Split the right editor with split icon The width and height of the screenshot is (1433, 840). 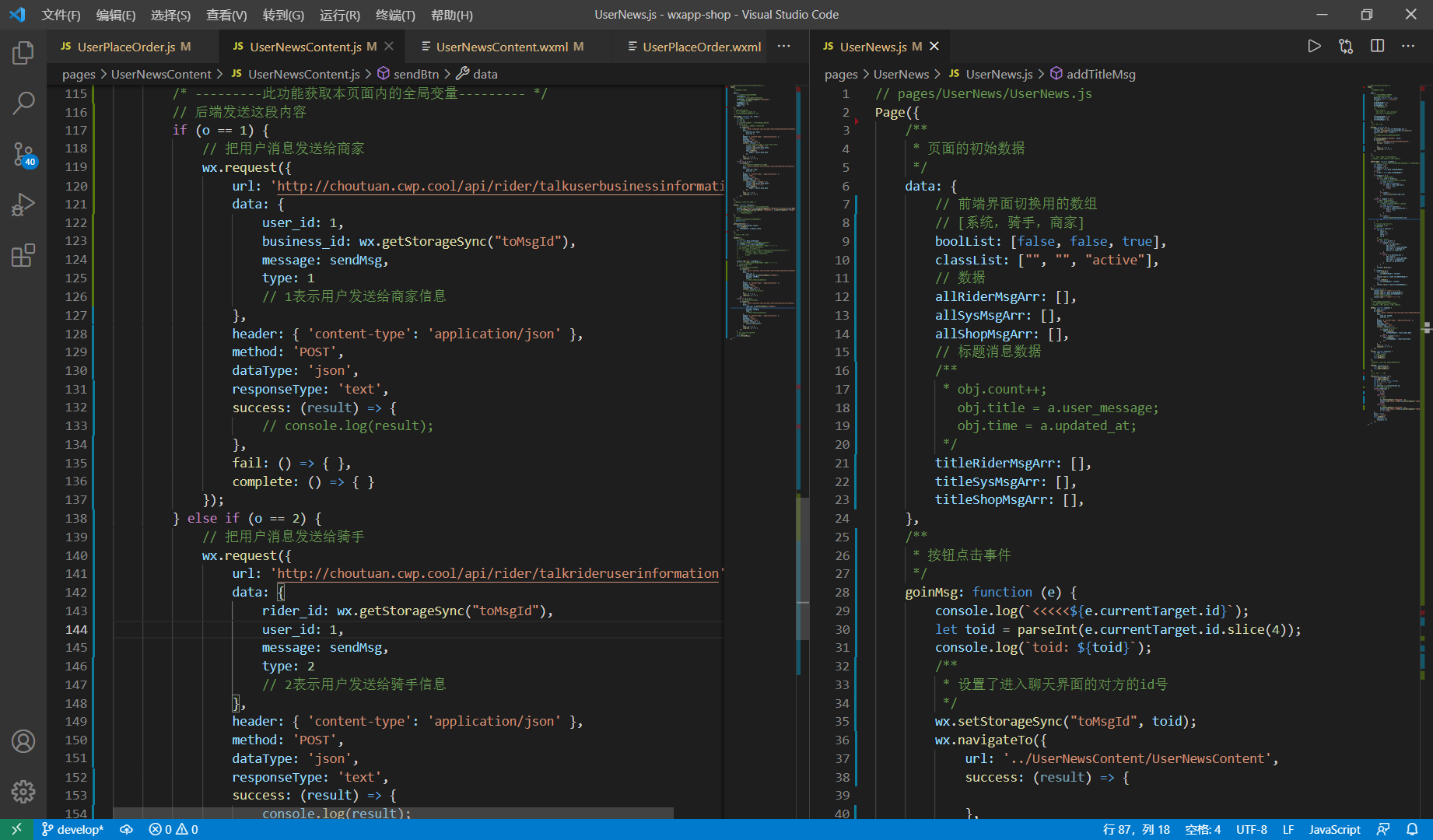click(1377, 47)
